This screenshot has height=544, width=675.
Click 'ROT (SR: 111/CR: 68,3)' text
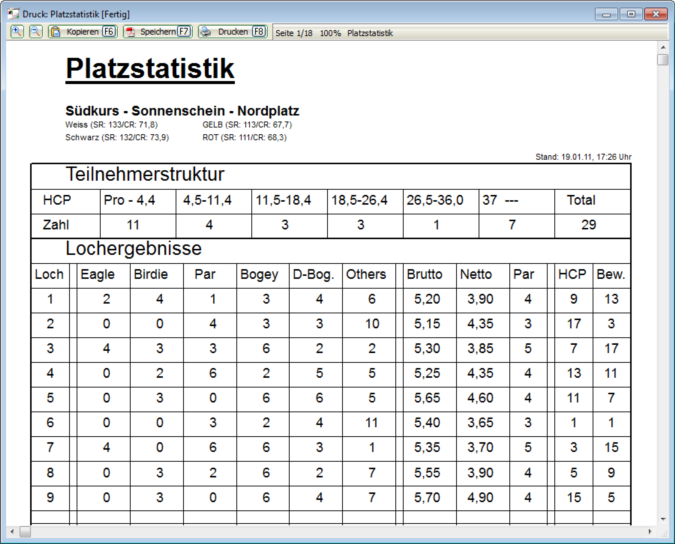[x=245, y=137]
